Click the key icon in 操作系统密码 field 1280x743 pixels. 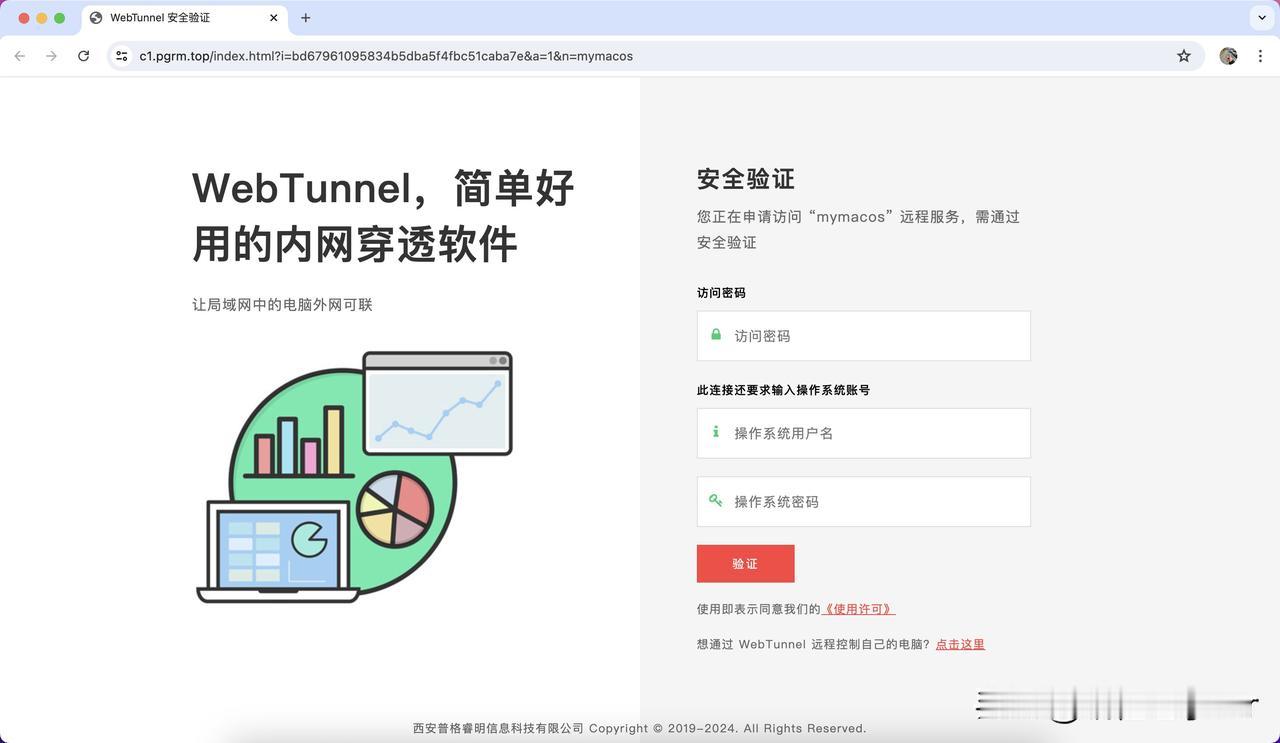716,500
